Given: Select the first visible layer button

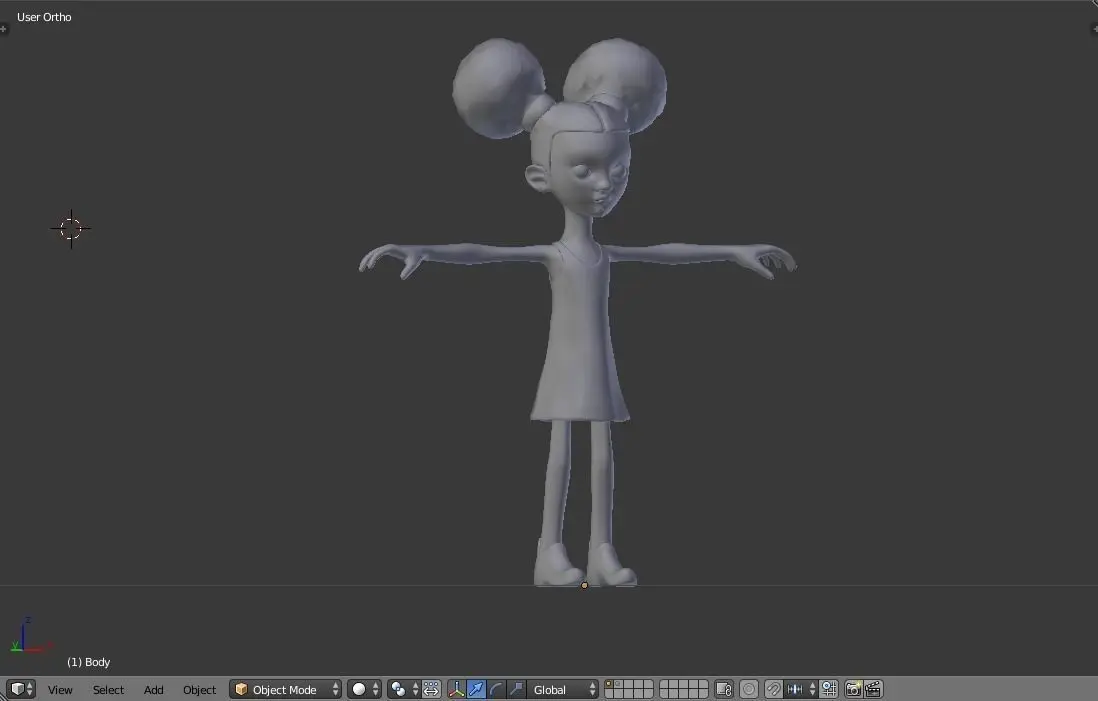Looking at the screenshot, I should (x=609, y=684).
